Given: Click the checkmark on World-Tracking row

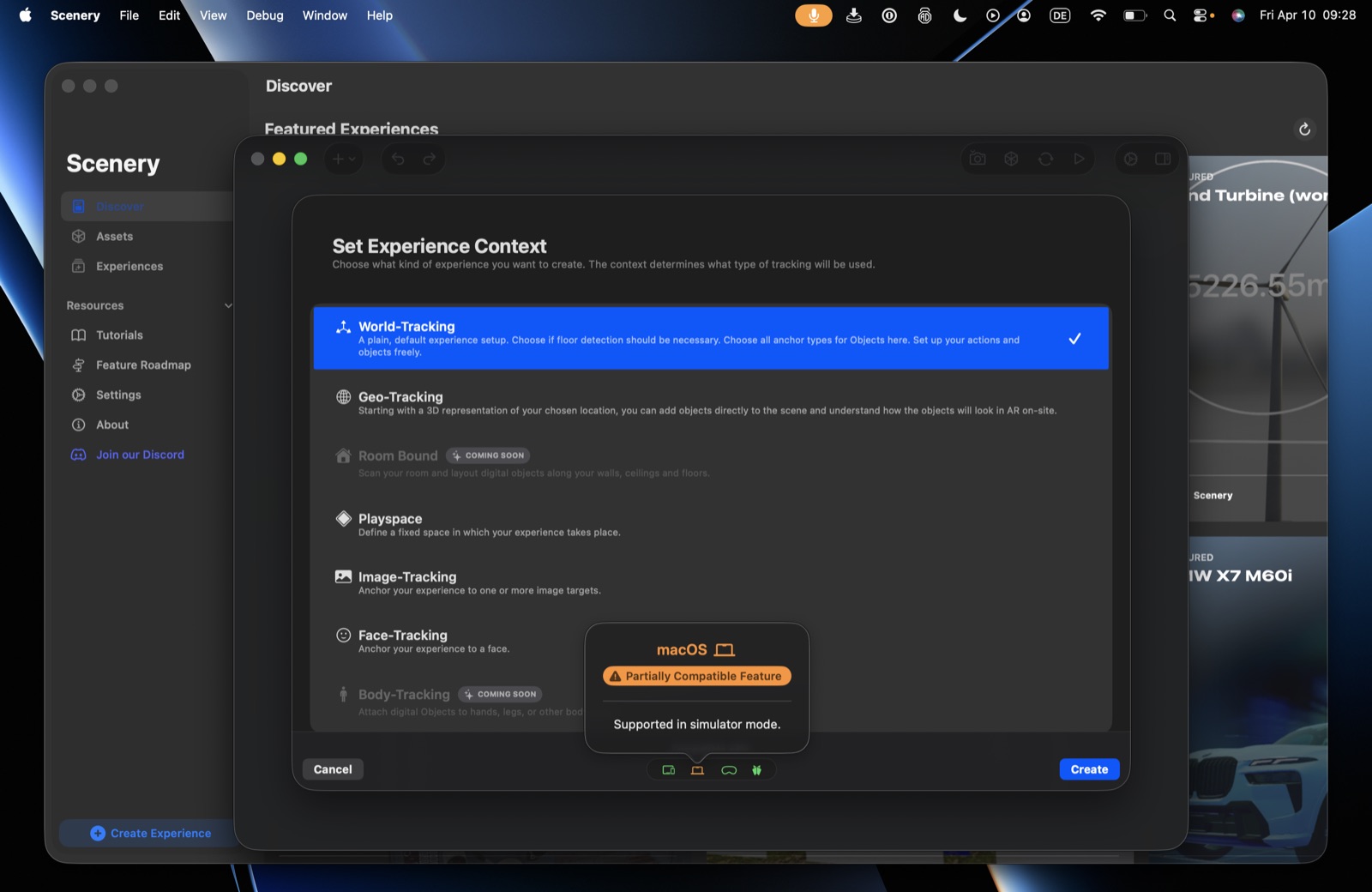Looking at the screenshot, I should point(1074,339).
